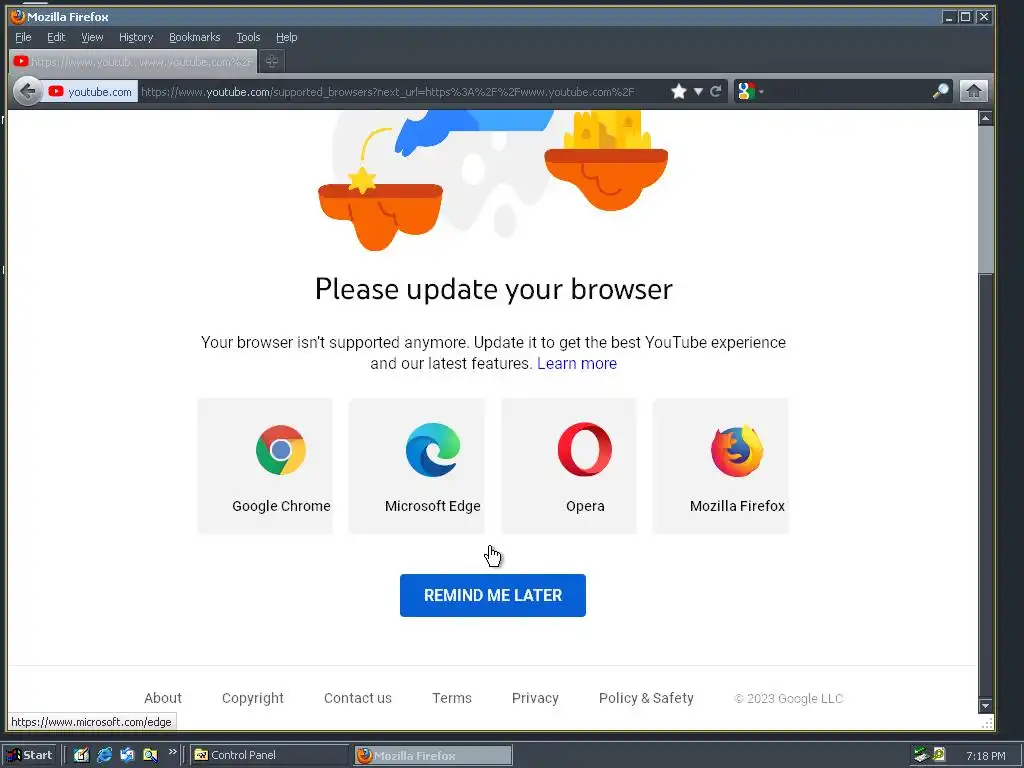Open the Tools menu

pyautogui.click(x=248, y=37)
